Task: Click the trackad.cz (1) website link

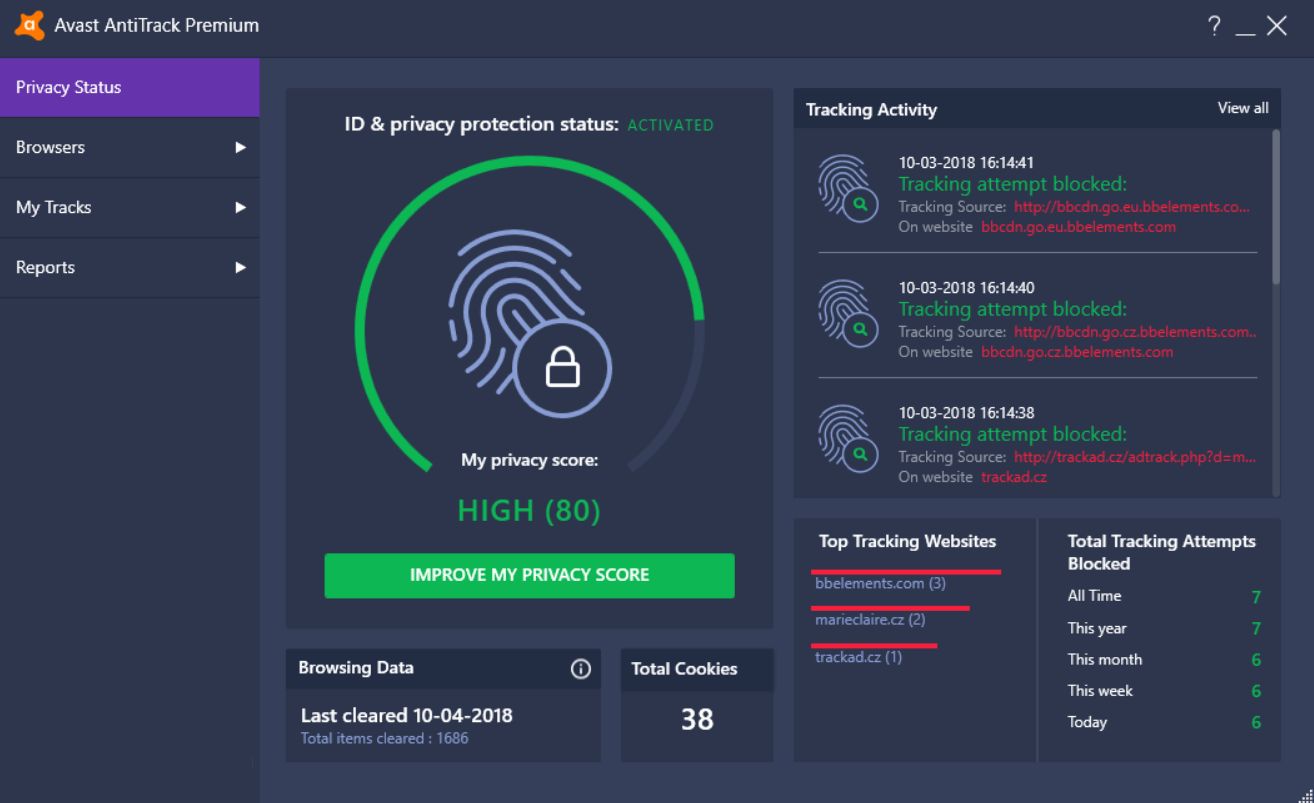Action: tap(858, 658)
